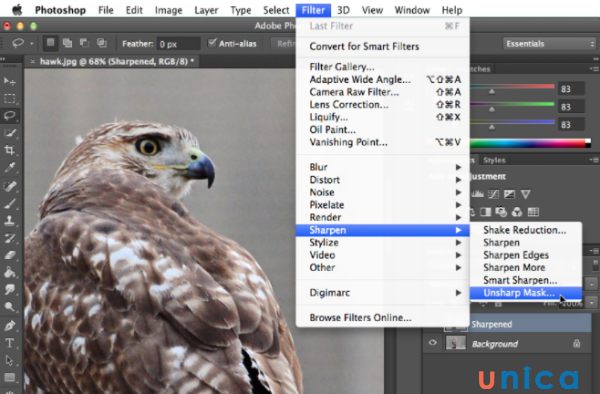Image resolution: width=600 pixels, height=394 pixels.
Task: Add a Color Lookup adjustment icon
Action: (533, 212)
